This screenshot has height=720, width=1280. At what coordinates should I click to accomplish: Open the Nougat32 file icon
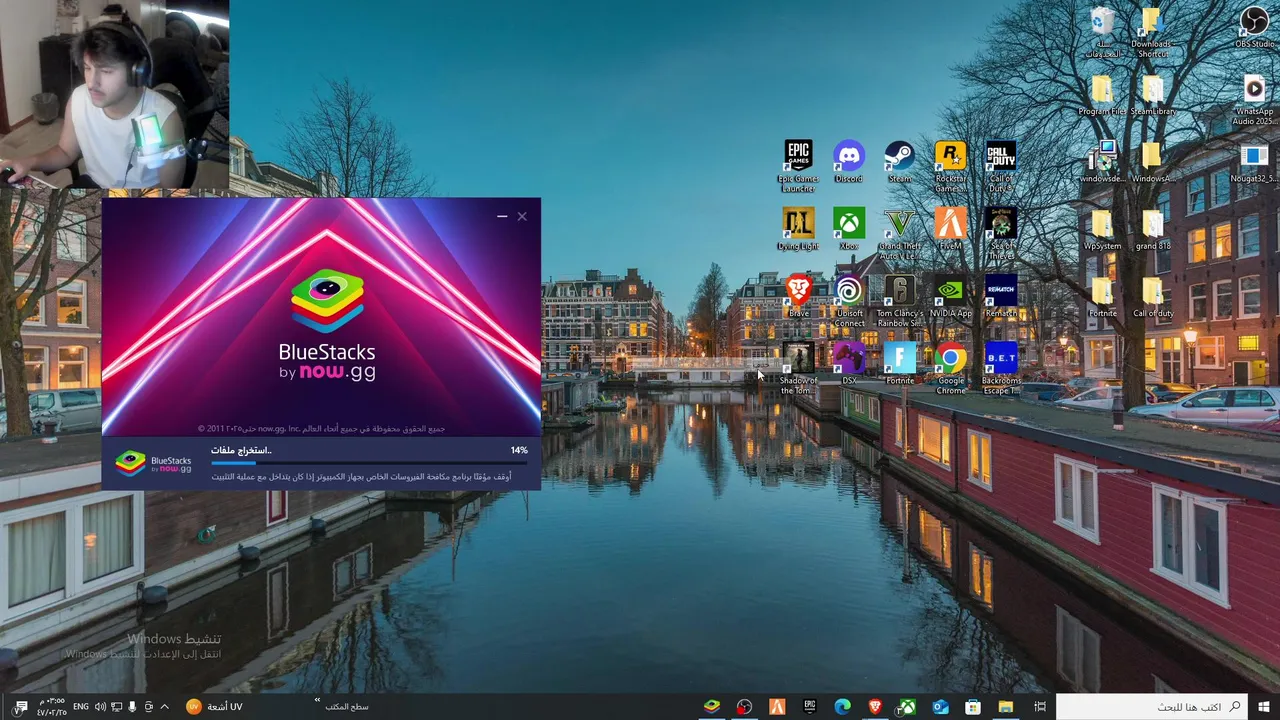click(x=1254, y=162)
